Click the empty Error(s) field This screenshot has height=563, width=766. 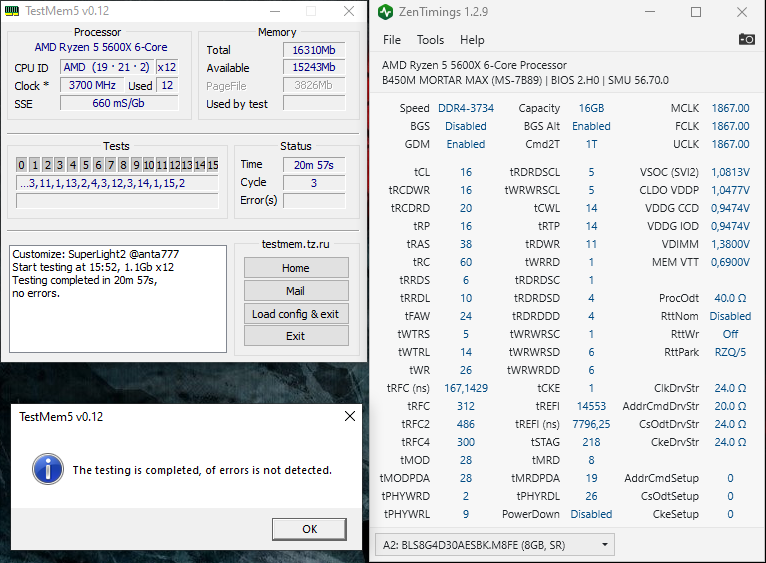[x=314, y=201]
